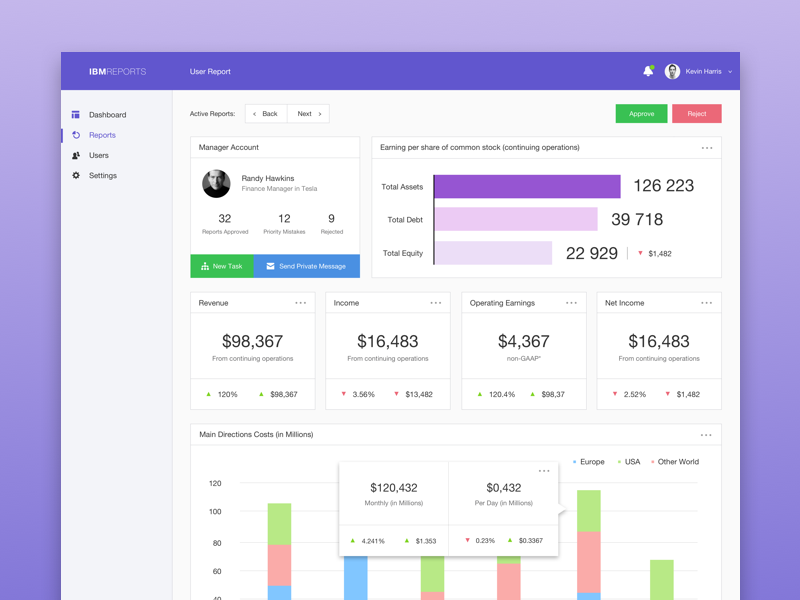The width and height of the screenshot is (800, 600).
Task: Switch to the User Report tab
Action: click(x=209, y=71)
